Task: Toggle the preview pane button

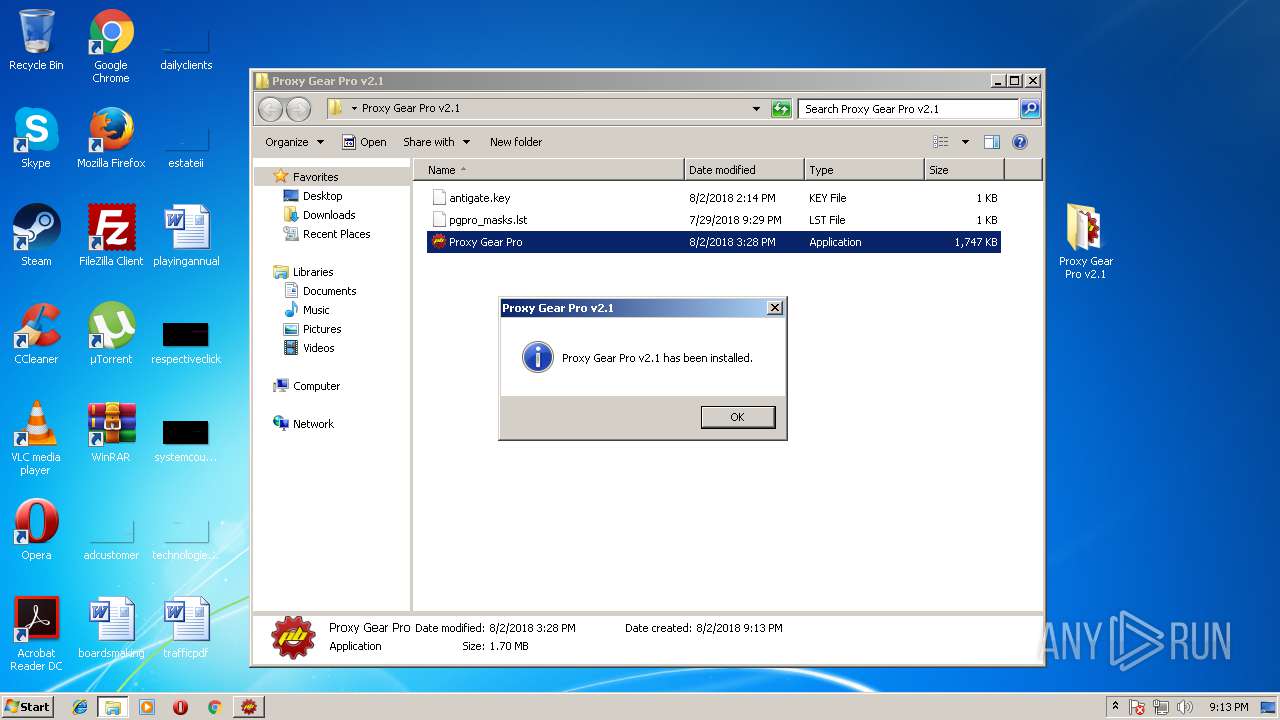Action: point(991,142)
